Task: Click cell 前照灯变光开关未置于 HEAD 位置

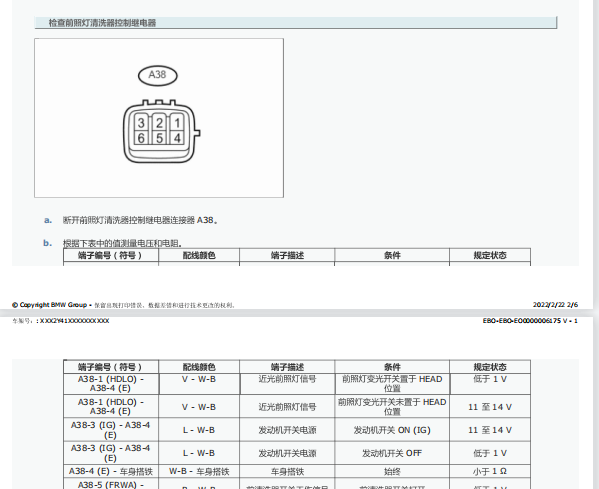Action: [392, 406]
